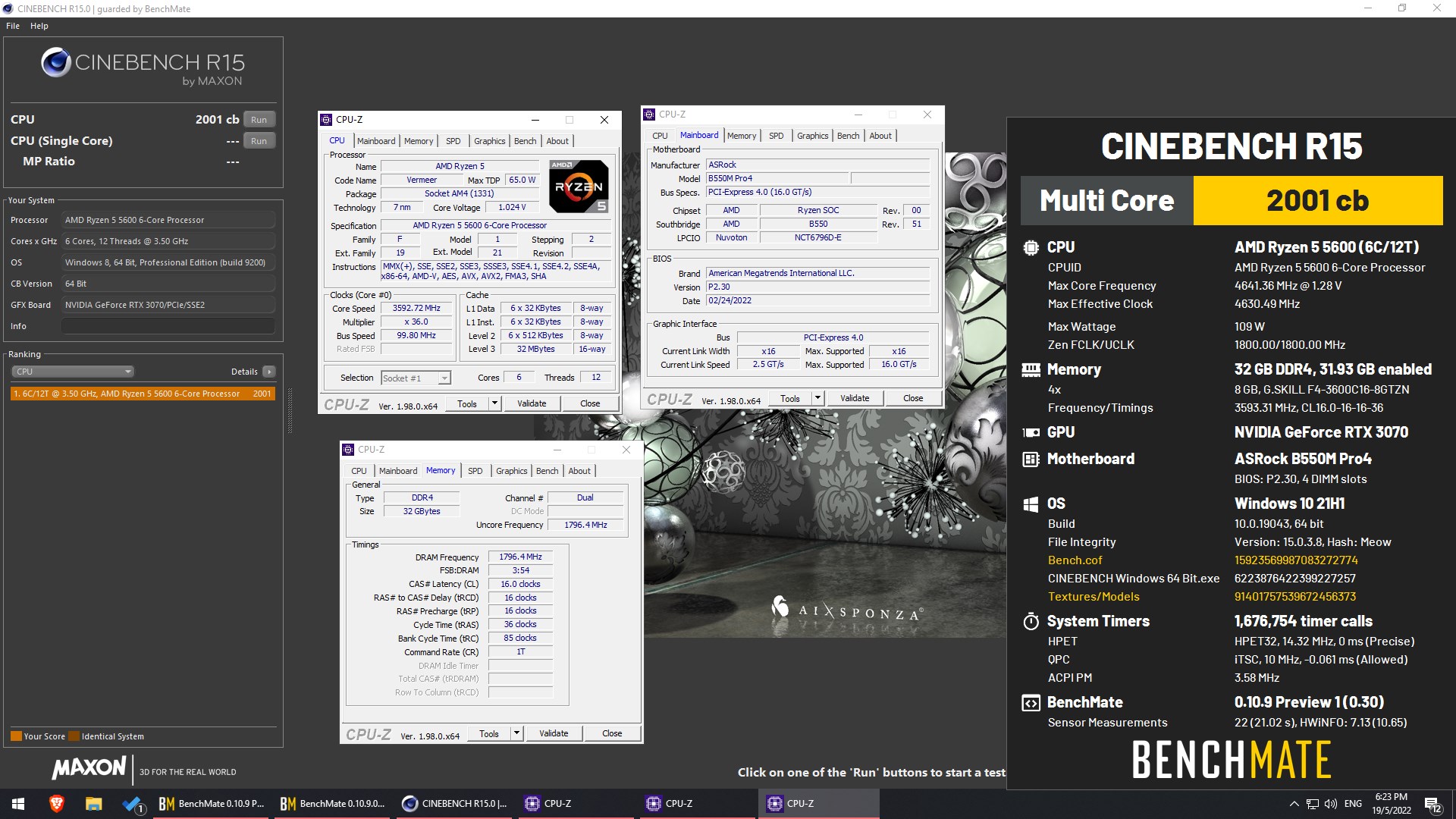This screenshot has width=1456, height=819.
Task: Open Bench tab in the Memory CPU-Z window
Action: tap(547, 471)
